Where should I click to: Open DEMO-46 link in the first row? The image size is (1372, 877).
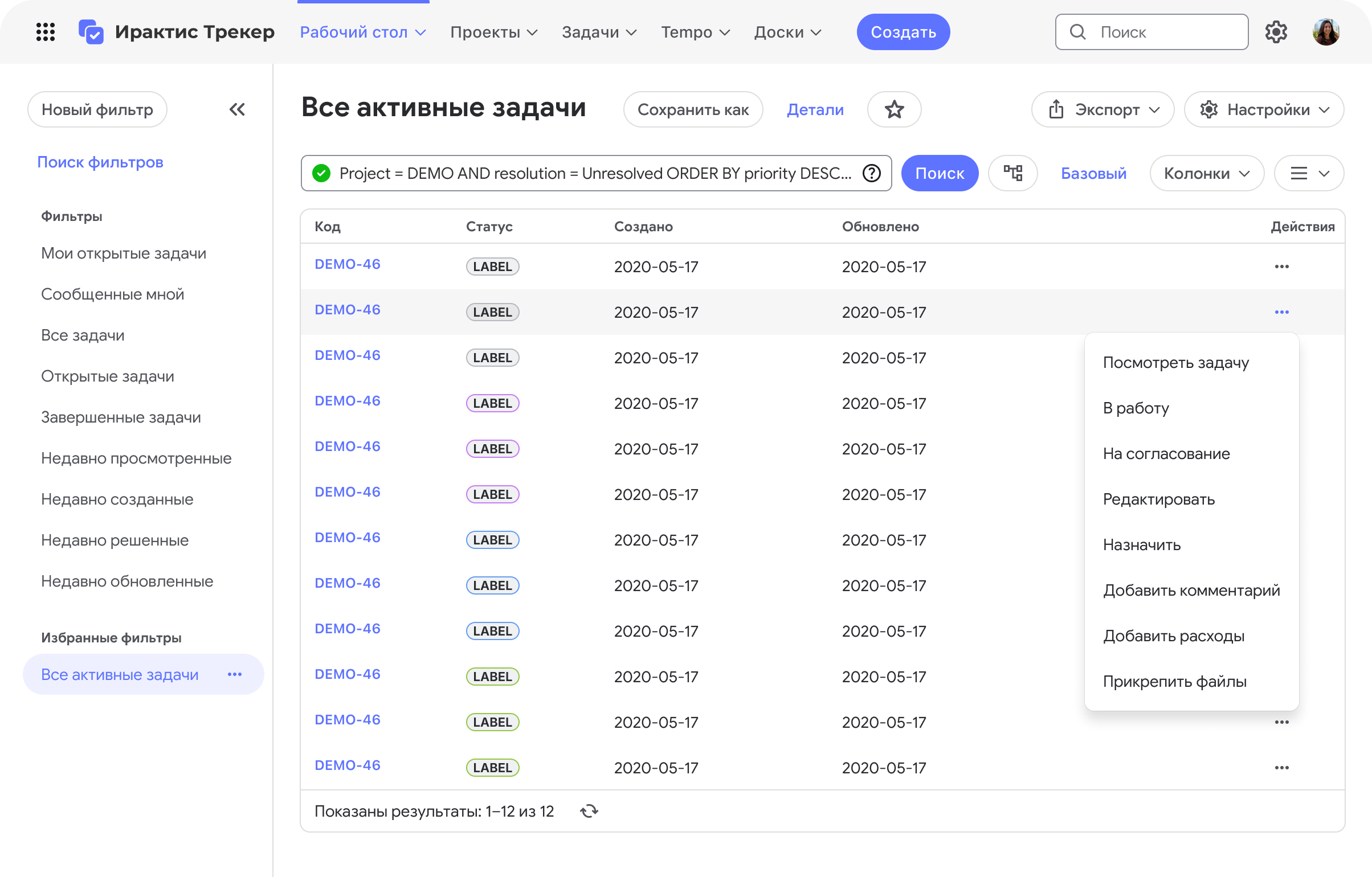[x=348, y=264]
